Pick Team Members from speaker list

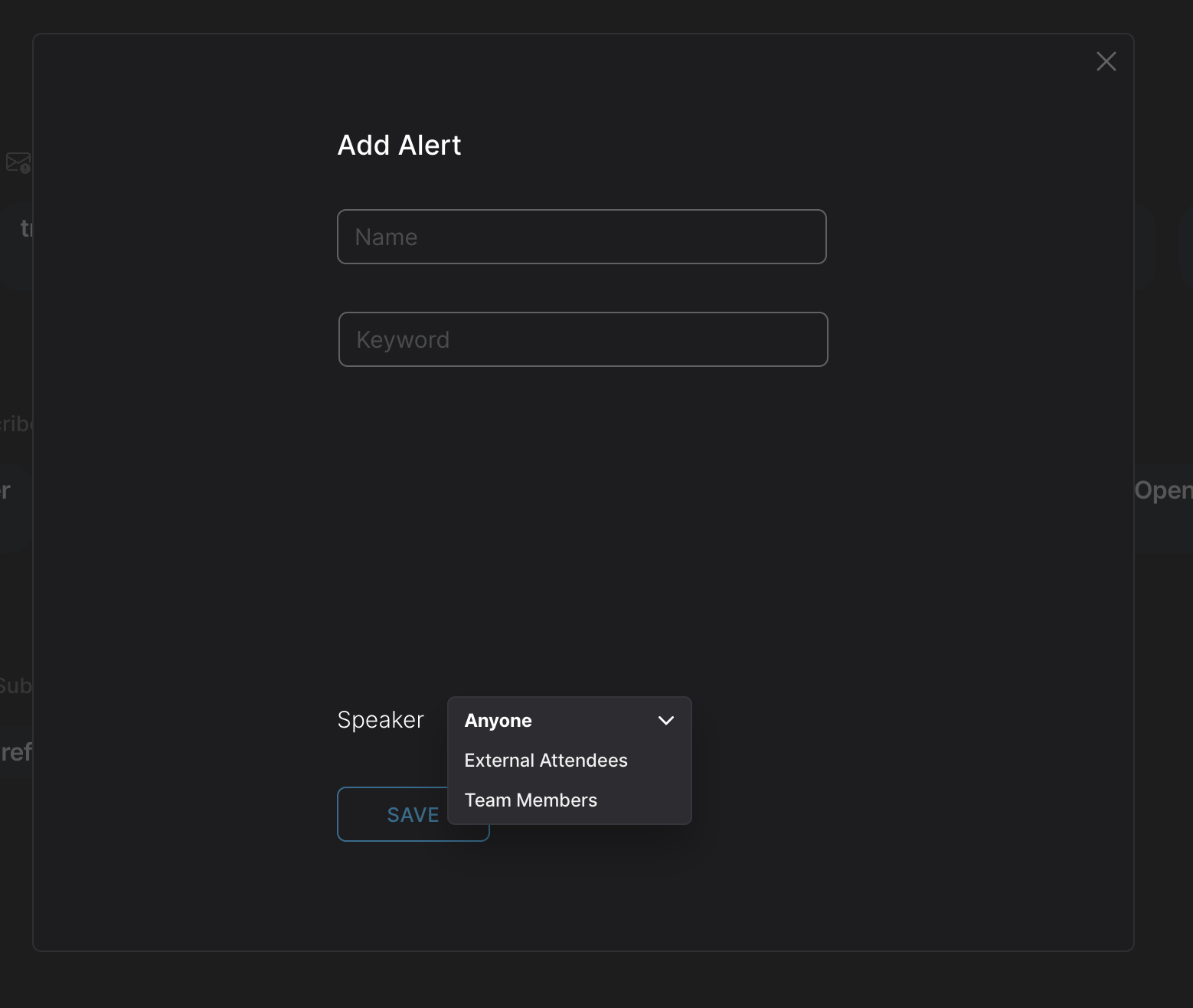pyautogui.click(x=531, y=800)
